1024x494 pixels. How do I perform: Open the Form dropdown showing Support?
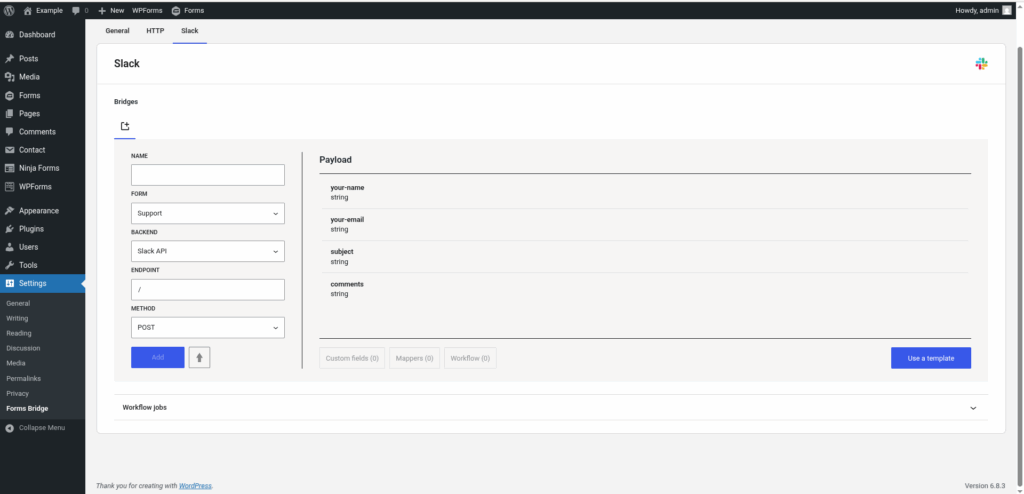click(208, 213)
